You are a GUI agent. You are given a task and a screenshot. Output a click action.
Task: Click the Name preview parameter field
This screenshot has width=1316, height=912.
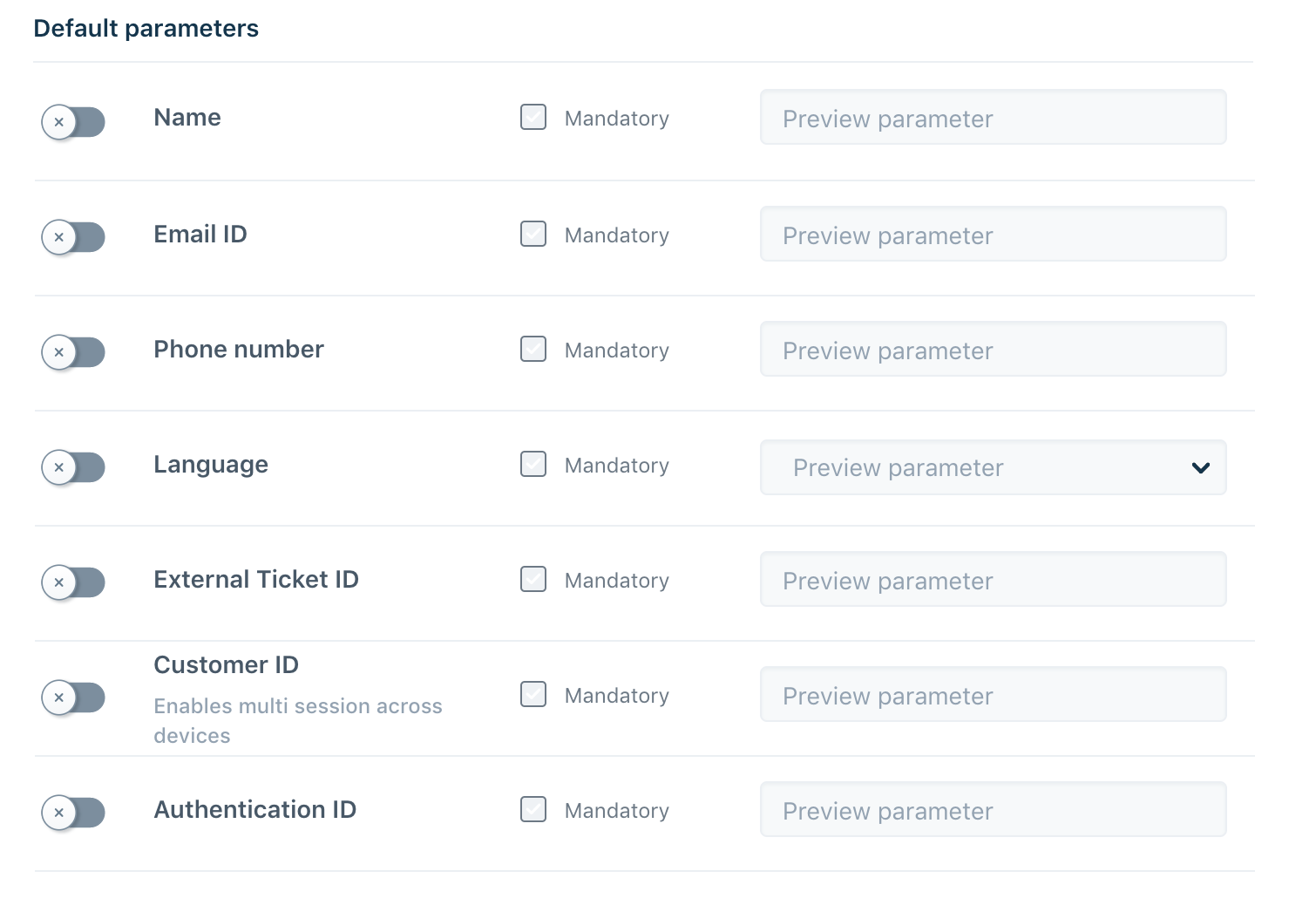(993, 117)
